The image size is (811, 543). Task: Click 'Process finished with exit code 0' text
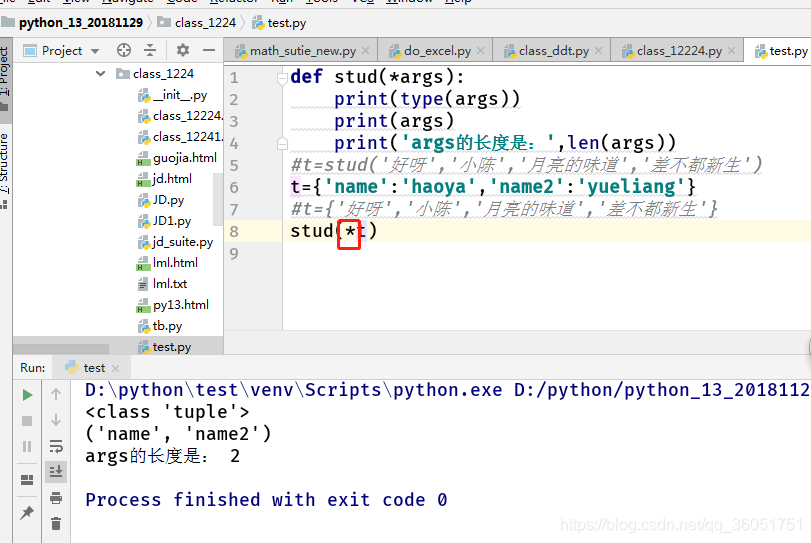click(x=266, y=500)
